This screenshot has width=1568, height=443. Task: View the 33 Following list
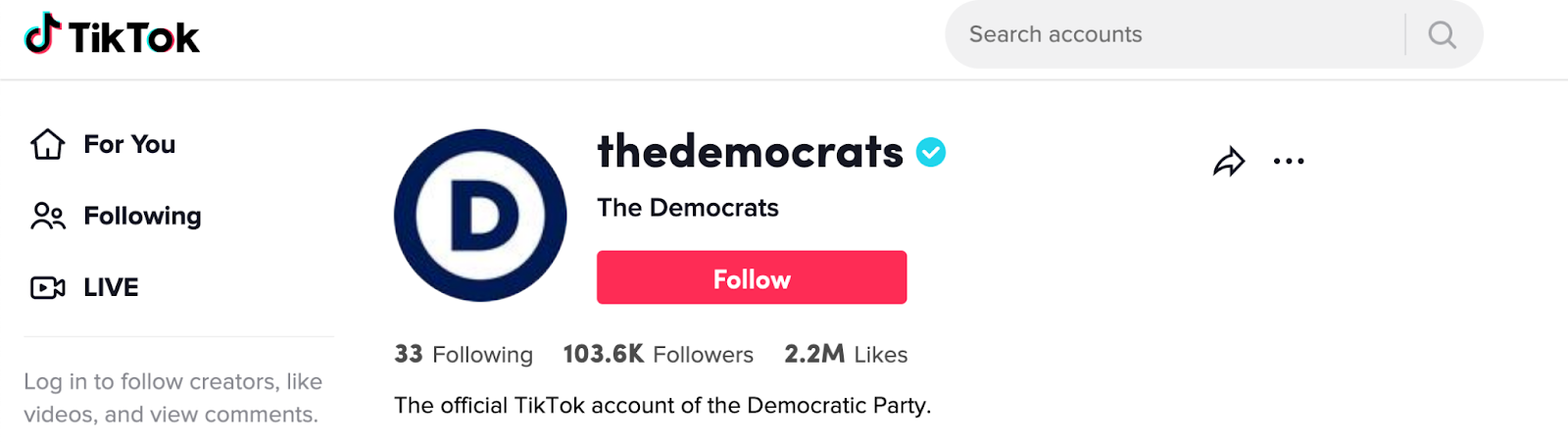coord(464,355)
